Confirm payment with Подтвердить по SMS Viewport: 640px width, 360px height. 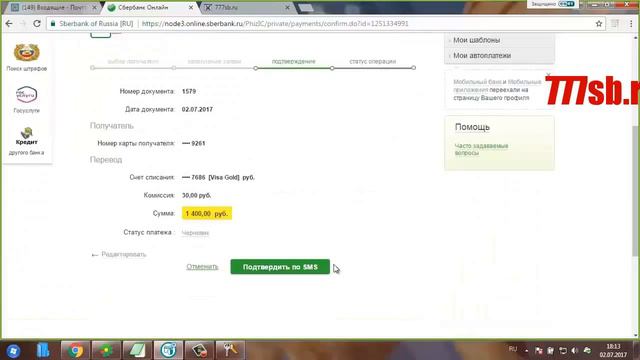coord(280,267)
